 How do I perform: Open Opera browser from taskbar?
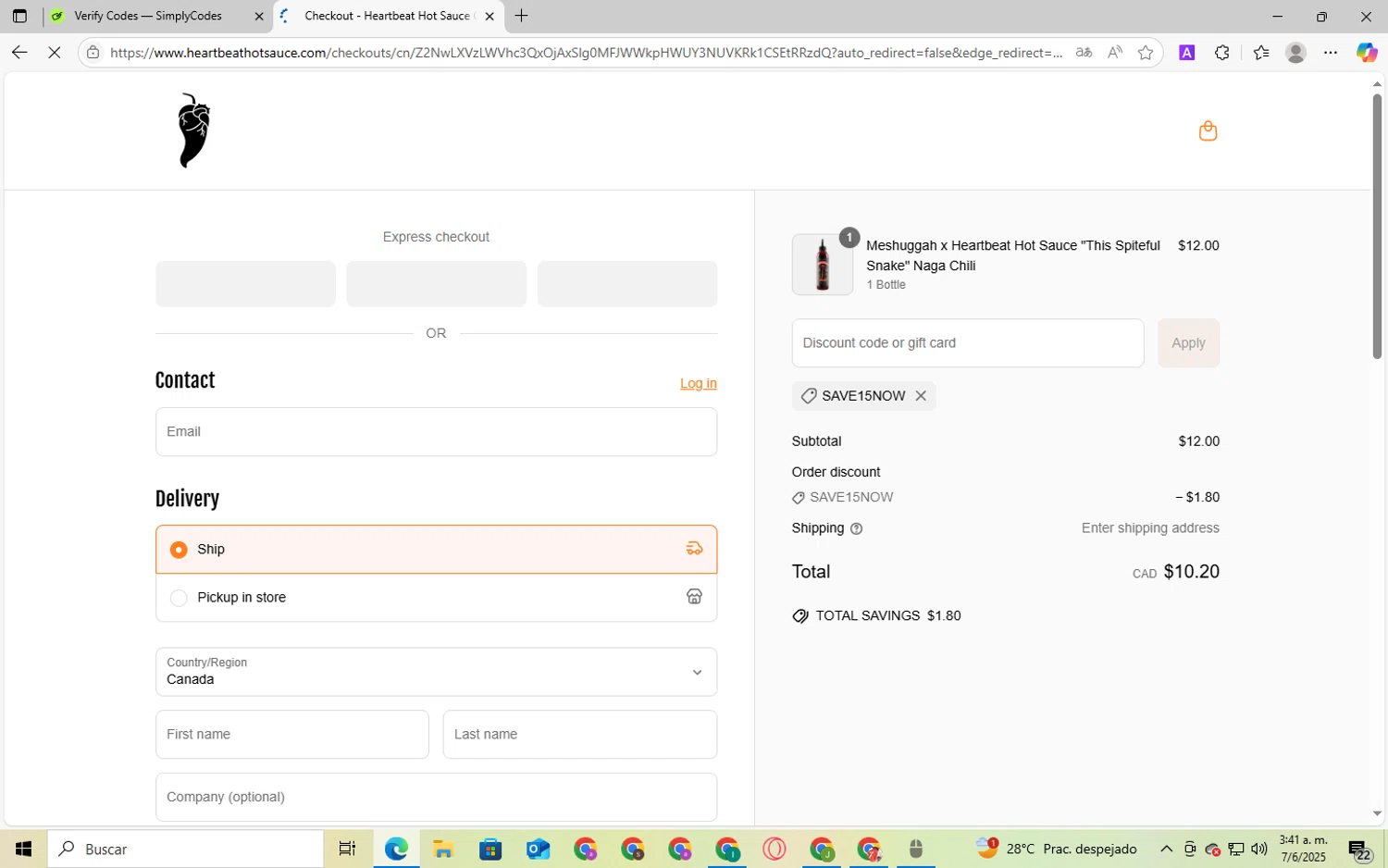coord(775,849)
